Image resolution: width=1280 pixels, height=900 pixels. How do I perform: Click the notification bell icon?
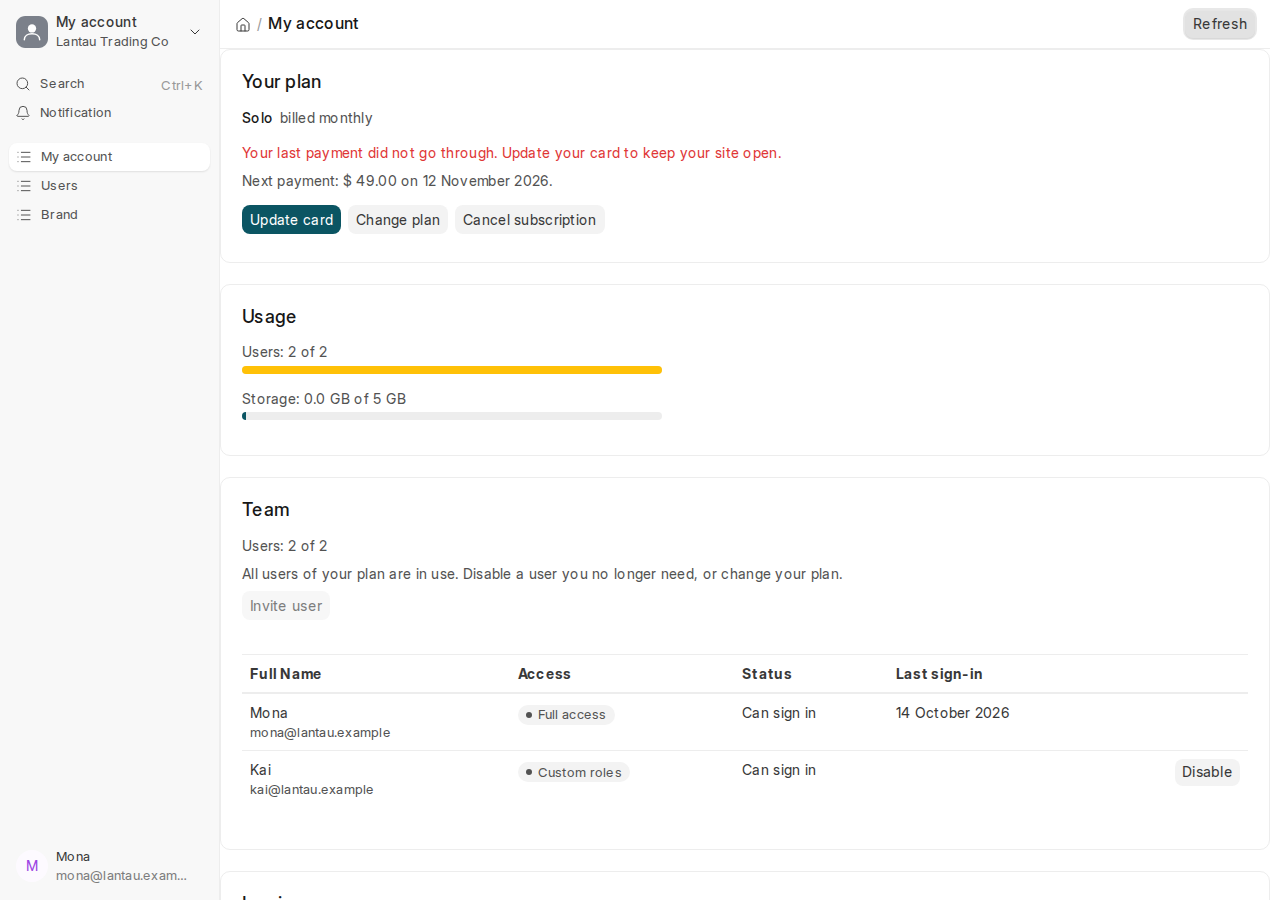click(x=23, y=113)
